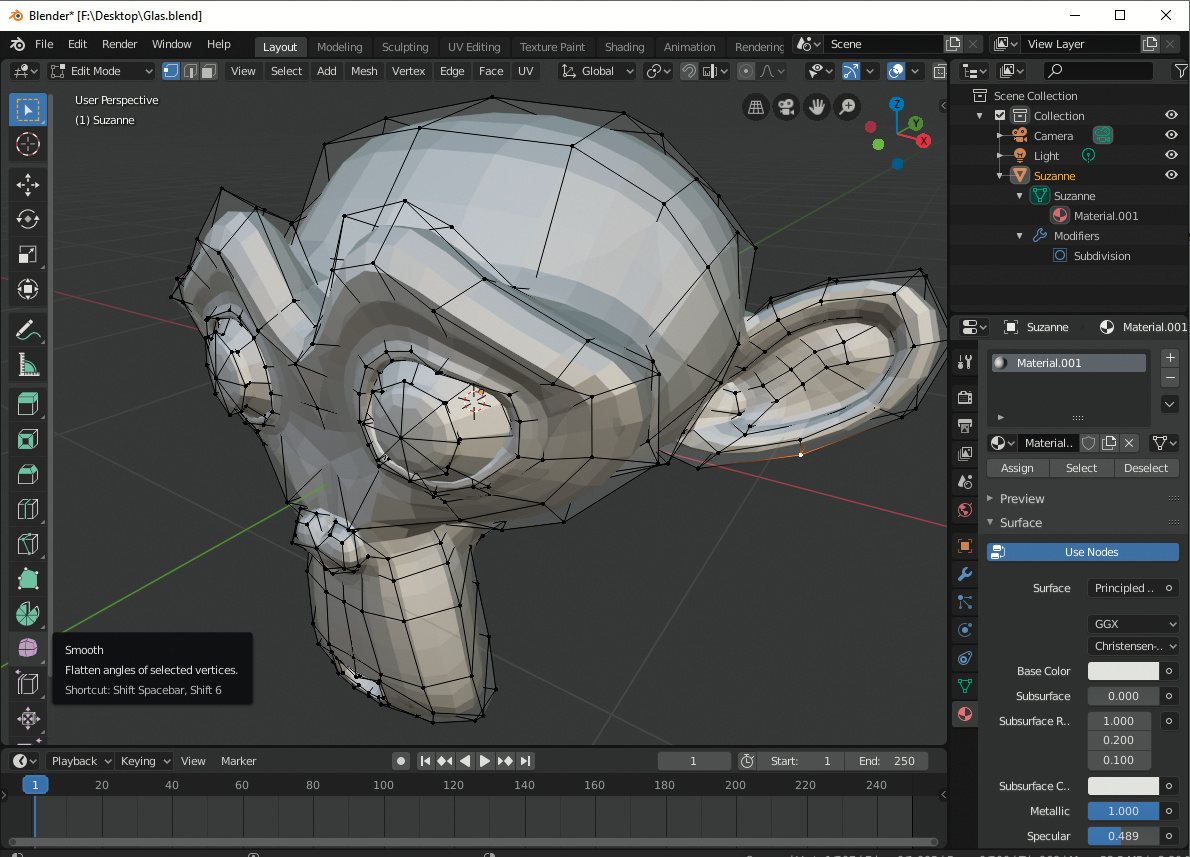
Task: Click the camera view navigation icon
Action: [787, 107]
